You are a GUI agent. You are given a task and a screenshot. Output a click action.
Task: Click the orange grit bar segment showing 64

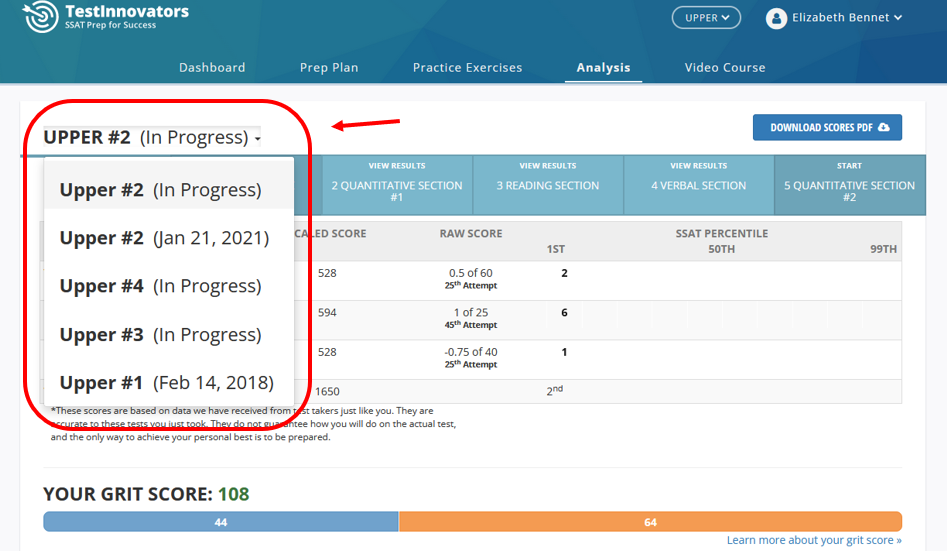click(x=650, y=522)
